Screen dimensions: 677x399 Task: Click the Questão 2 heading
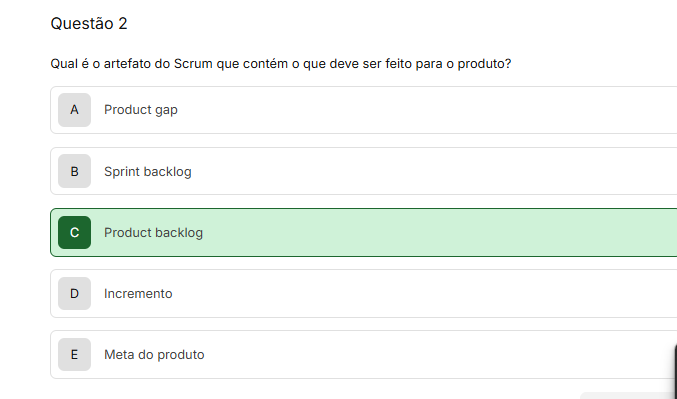coord(89,24)
